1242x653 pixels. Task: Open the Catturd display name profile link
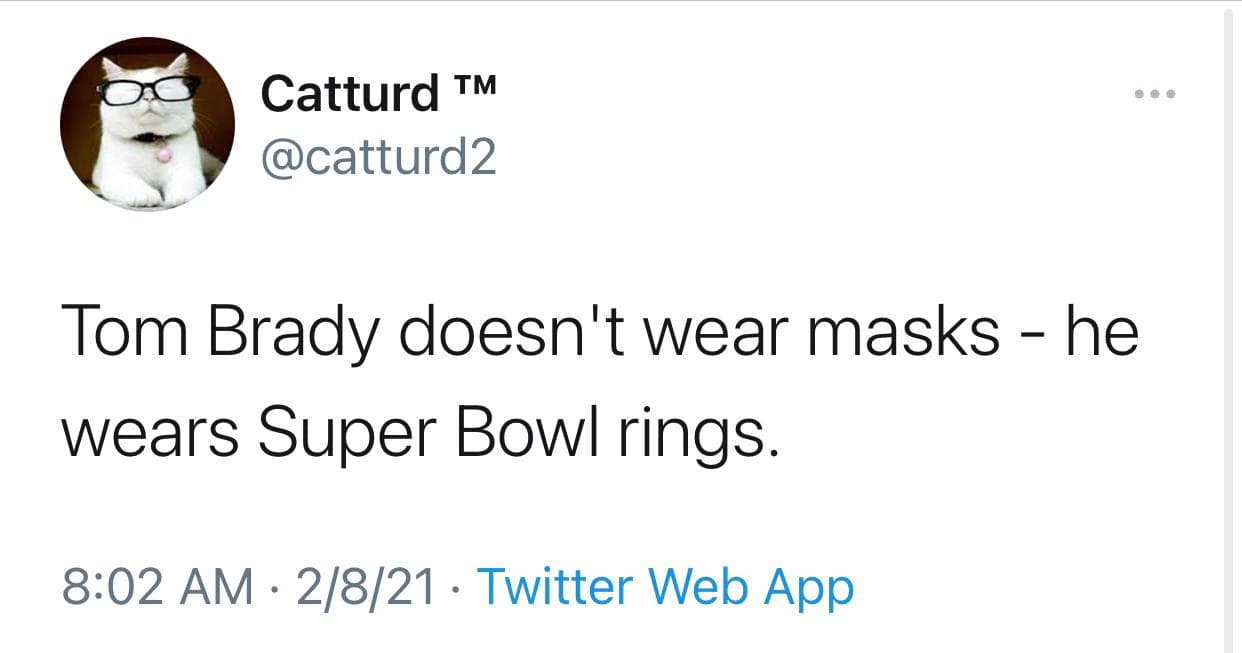click(350, 94)
